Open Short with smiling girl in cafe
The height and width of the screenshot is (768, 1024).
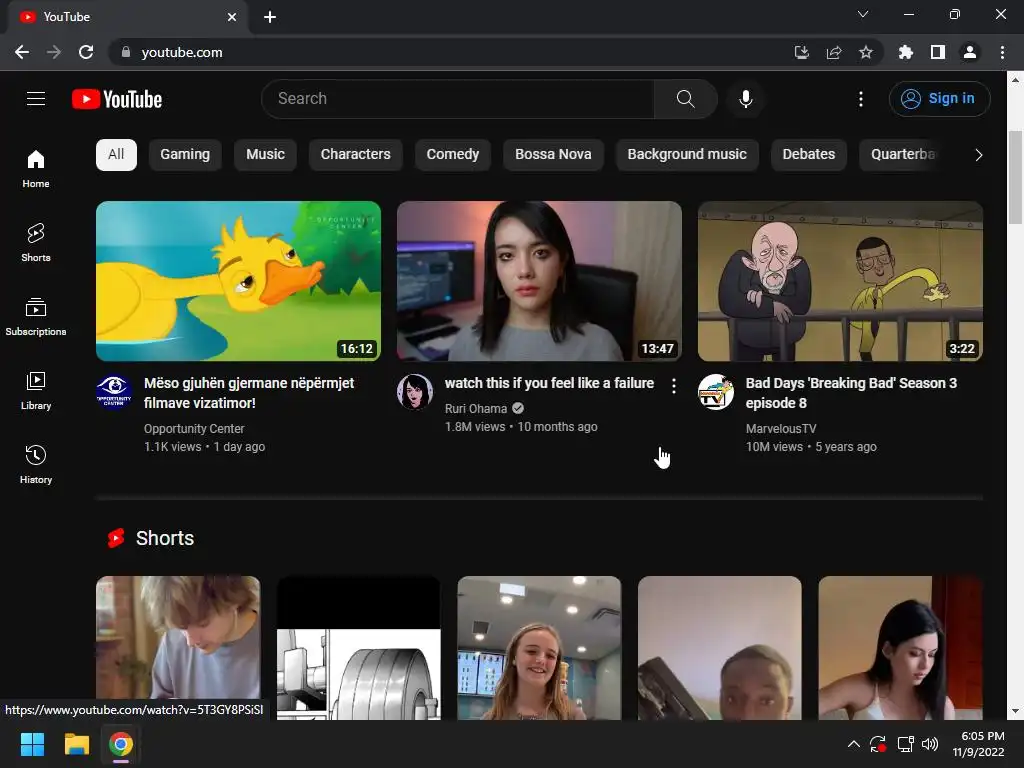539,648
